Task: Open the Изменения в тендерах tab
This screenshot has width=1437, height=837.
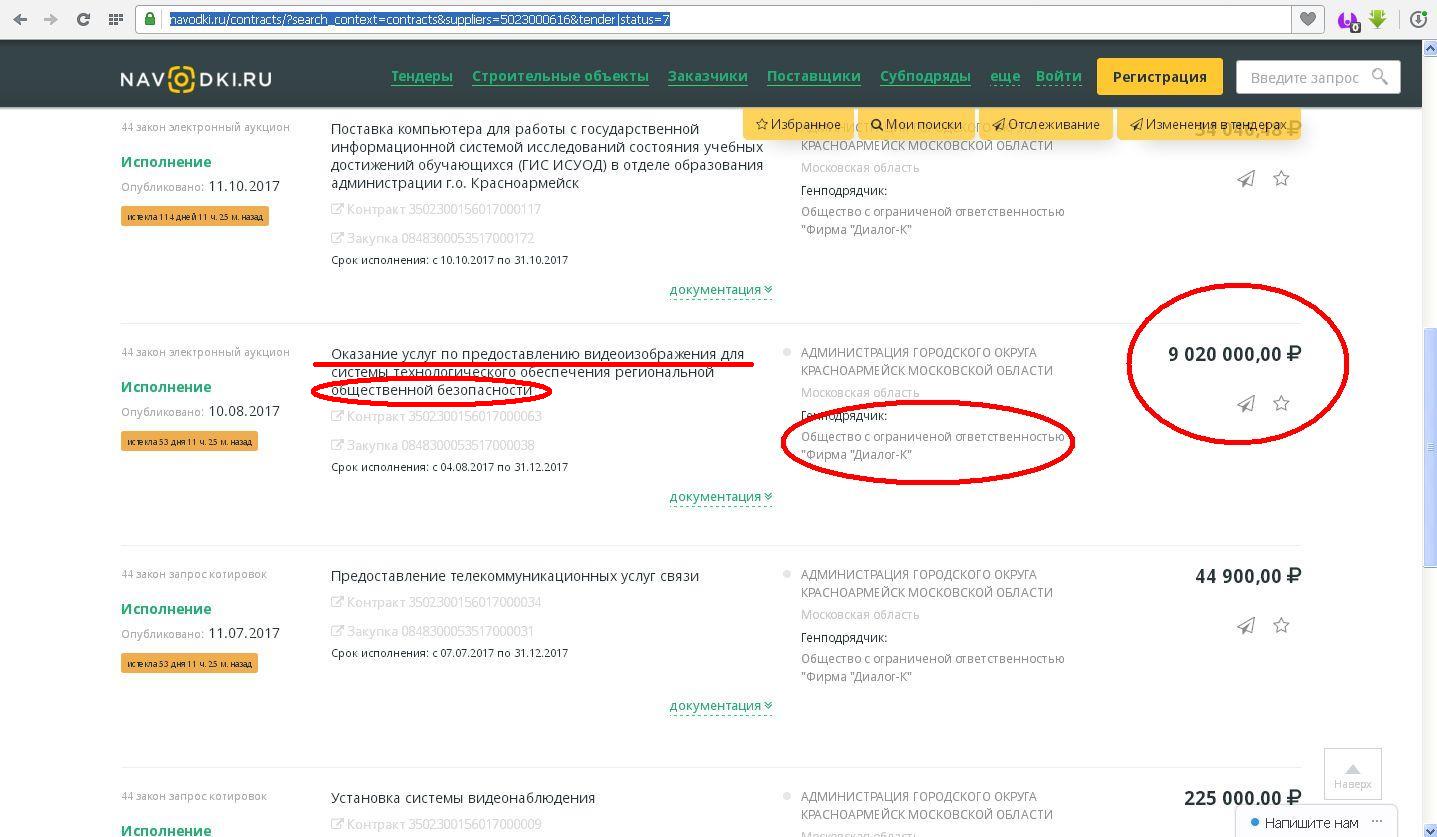Action: pos(1208,125)
